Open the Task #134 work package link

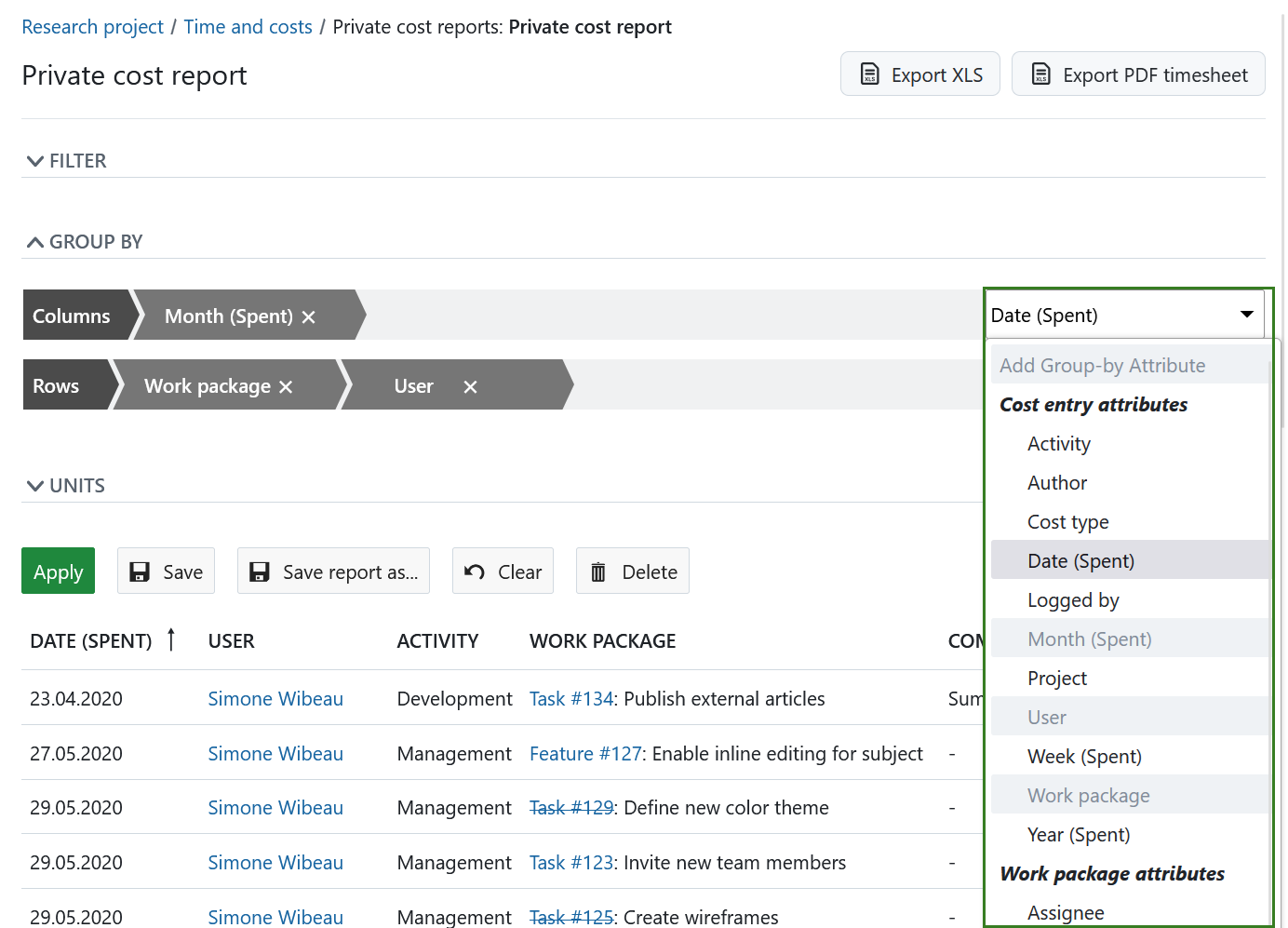[x=571, y=699]
